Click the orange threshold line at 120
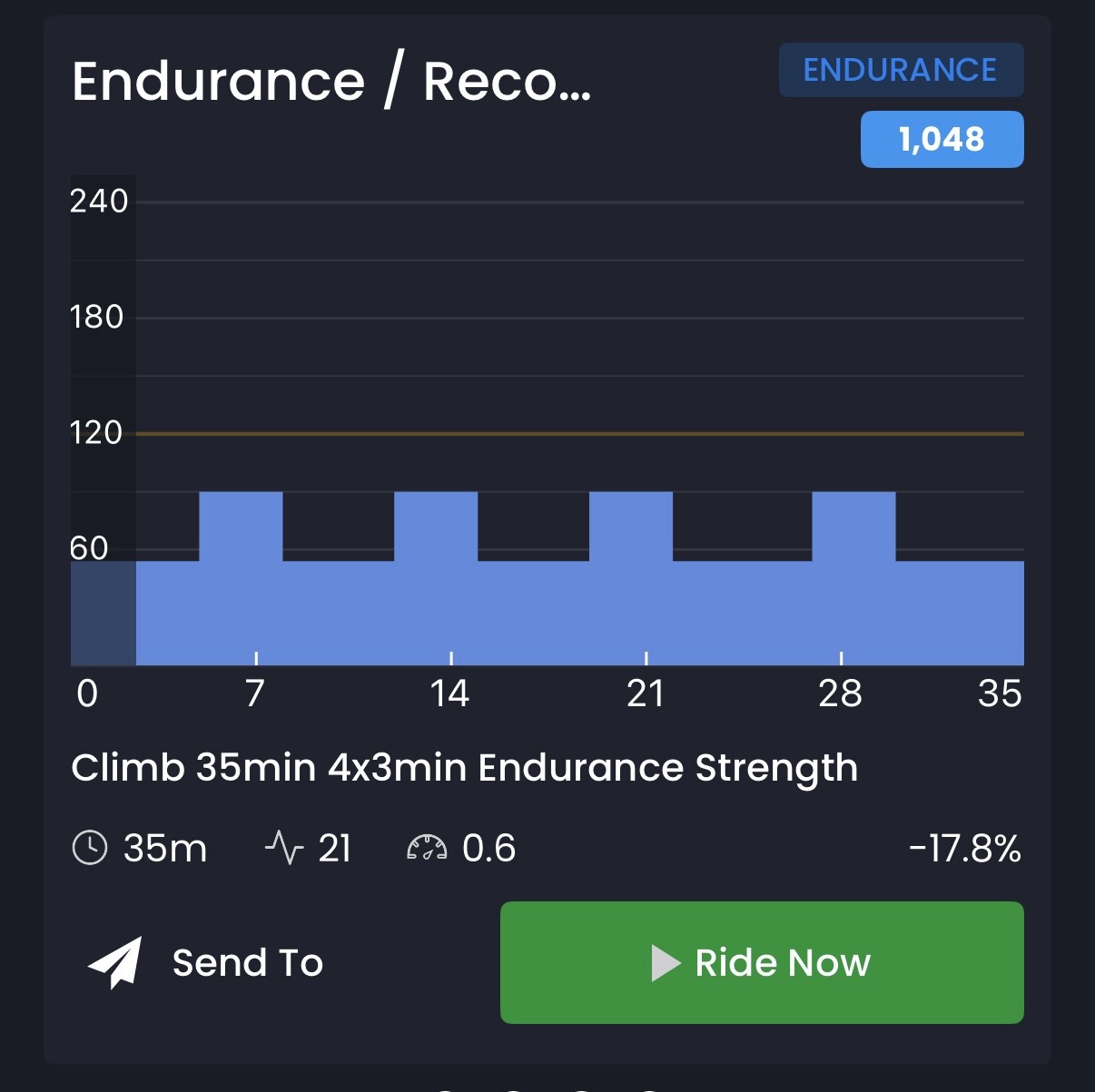Screen dimensions: 1095x1092 [x=580, y=434]
